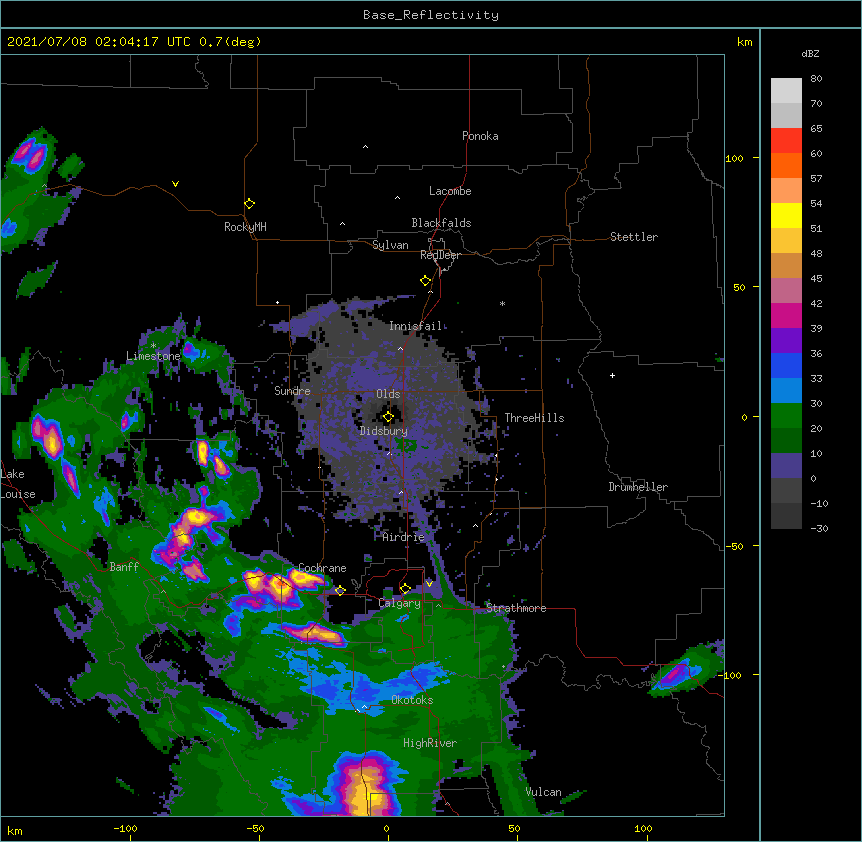This screenshot has height=842, width=862.
Task: Pick the dark green 10–20 dBZ legend swatch
Action: pyautogui.click(x=786, y=441)
